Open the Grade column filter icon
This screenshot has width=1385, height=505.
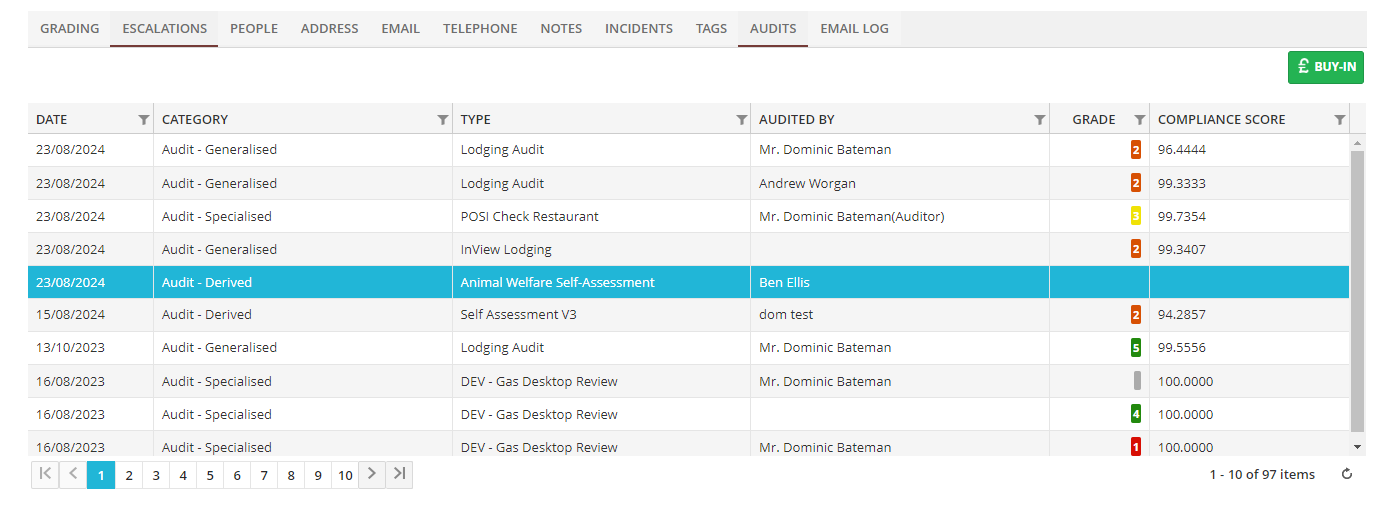[x=1139, y=120]
